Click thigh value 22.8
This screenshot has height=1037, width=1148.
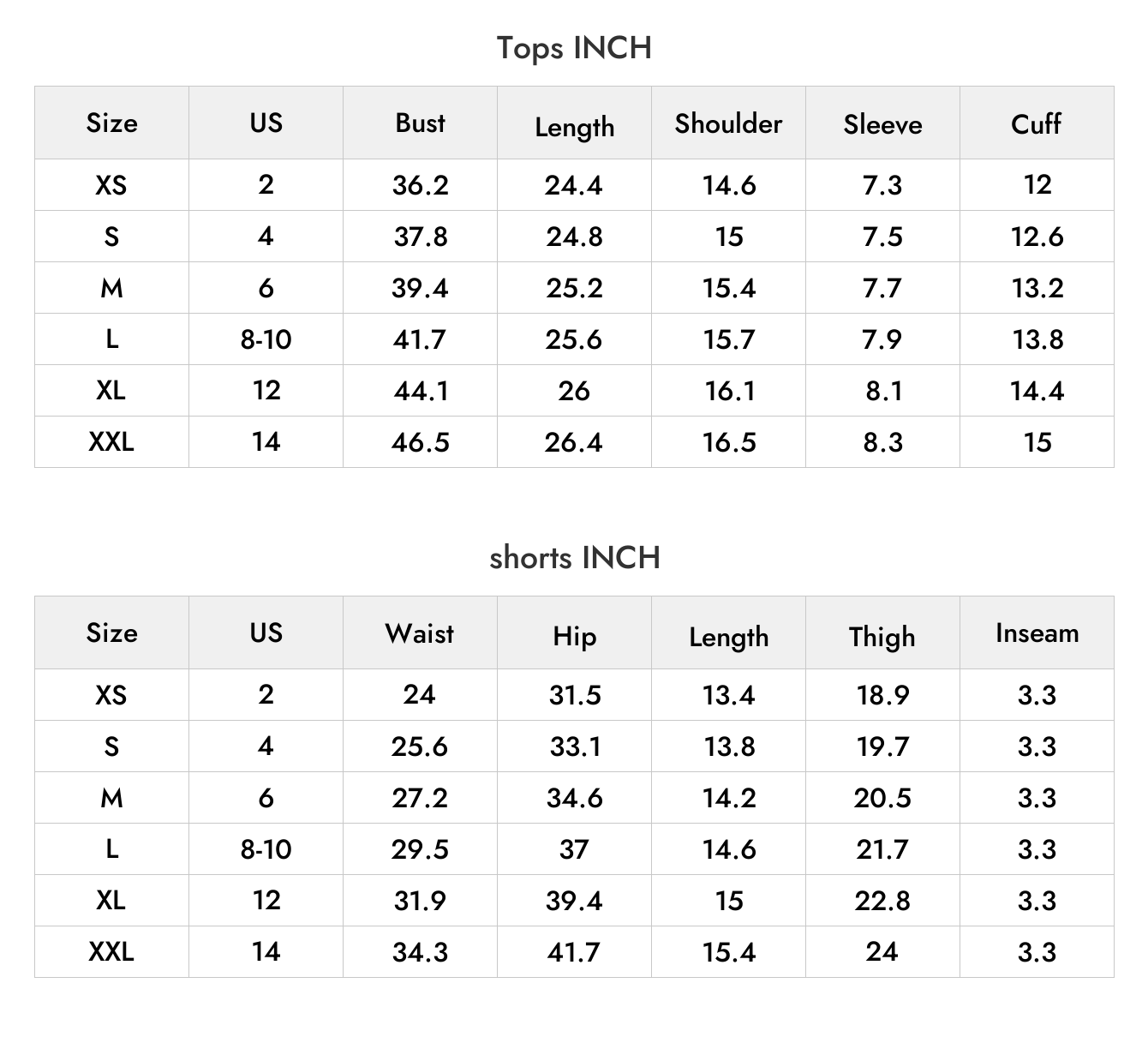tap(882, 901)
